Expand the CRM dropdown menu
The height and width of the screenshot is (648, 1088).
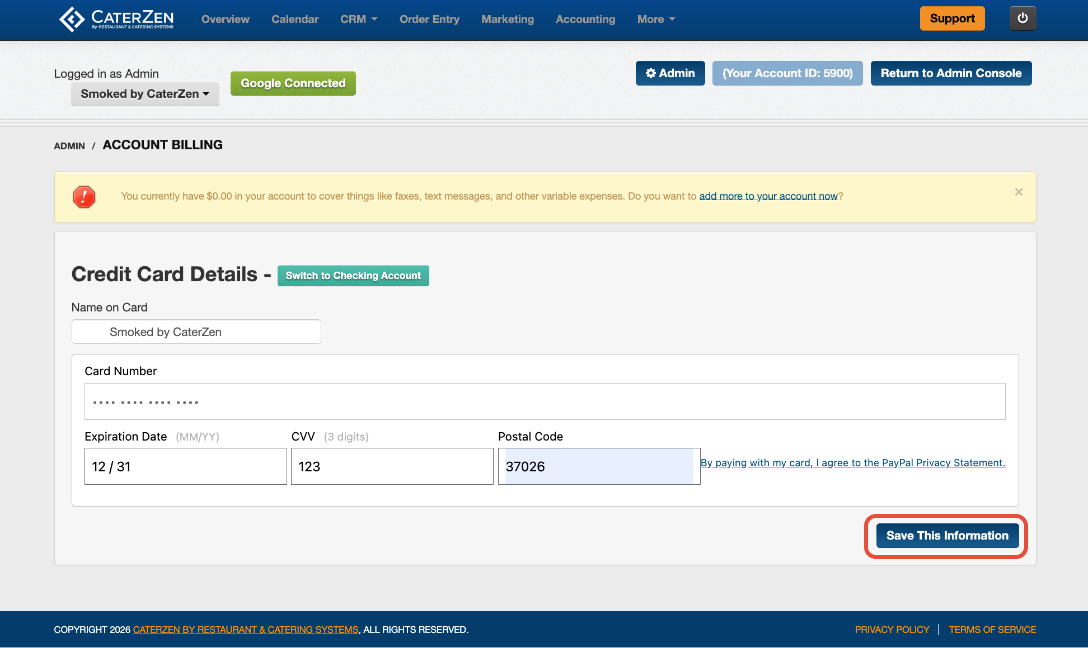pos(359,19)
